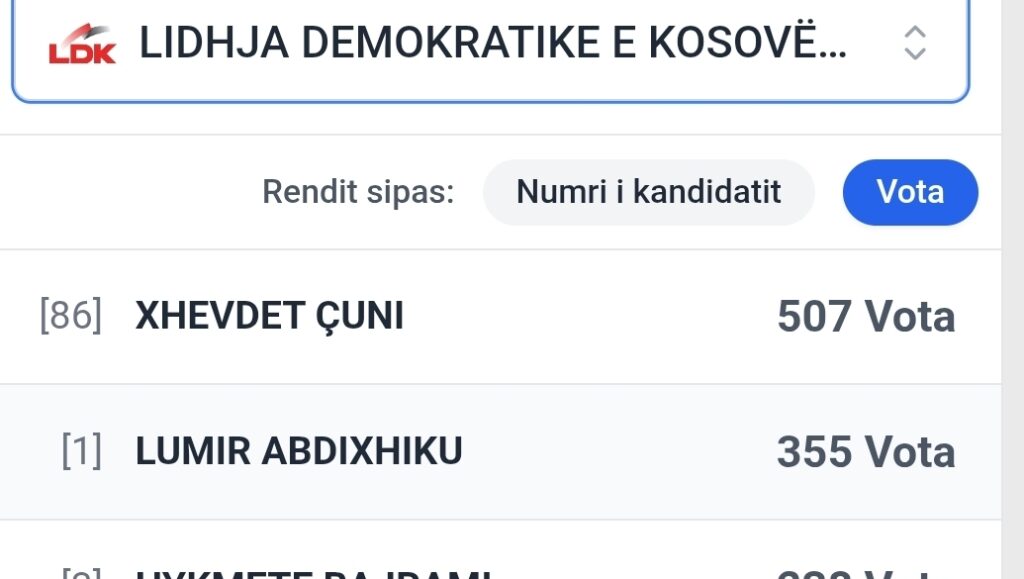Click the up-down chevron on party selector
This screenshot has height=579, width=1024.
[x=914, y=43]
